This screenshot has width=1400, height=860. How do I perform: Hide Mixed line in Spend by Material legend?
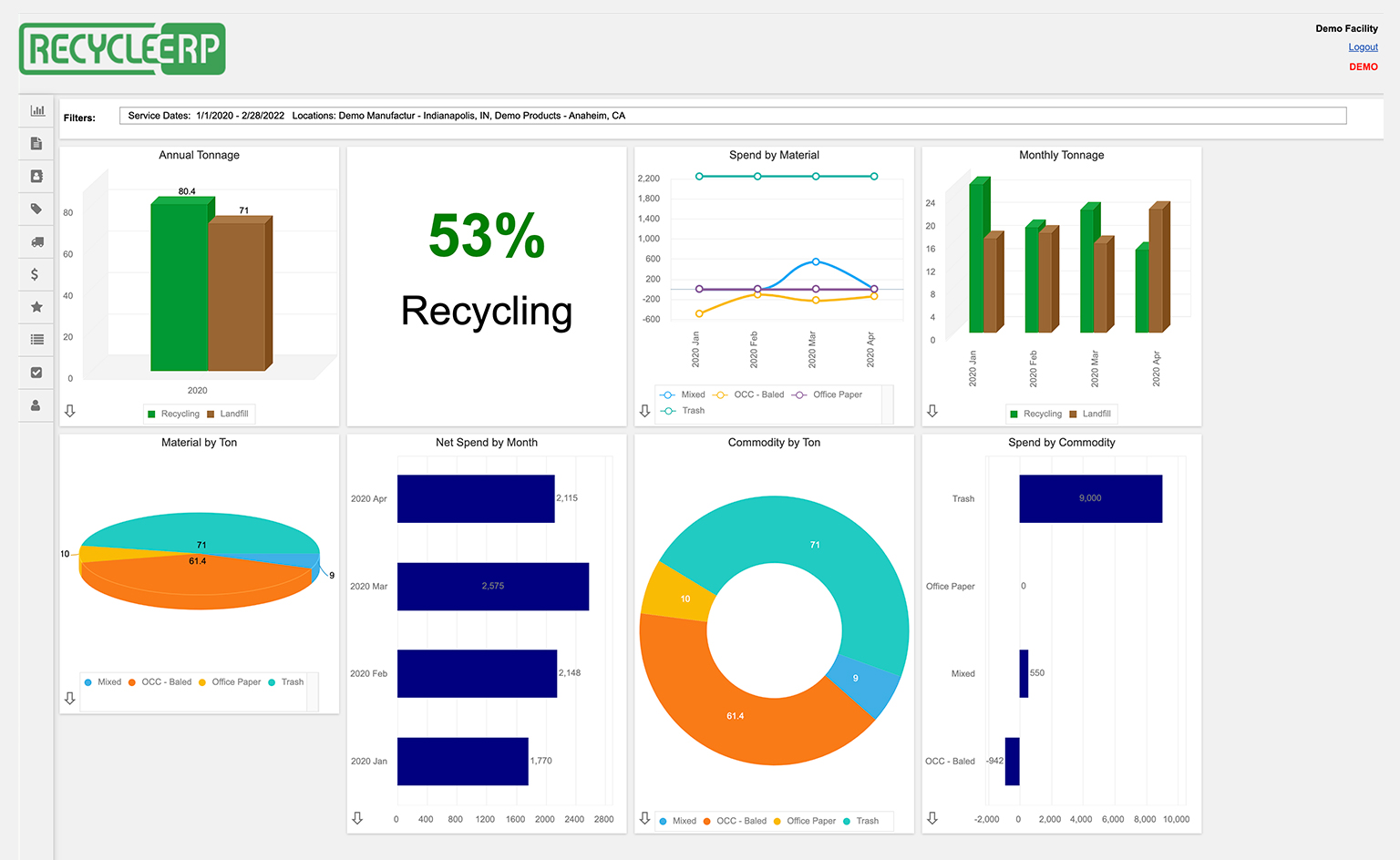tap(684, 394)
